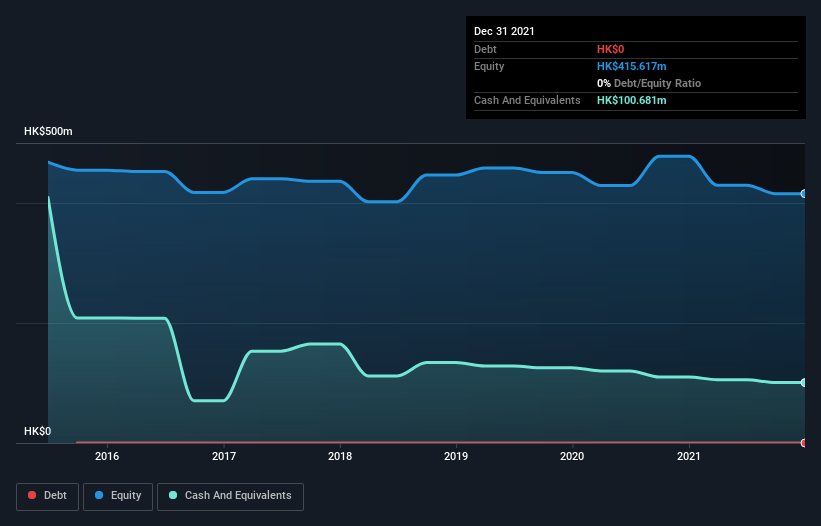Click Cash And Equivalents label in tooltip
The image size is (821, 526).
[x=527, y=100]
